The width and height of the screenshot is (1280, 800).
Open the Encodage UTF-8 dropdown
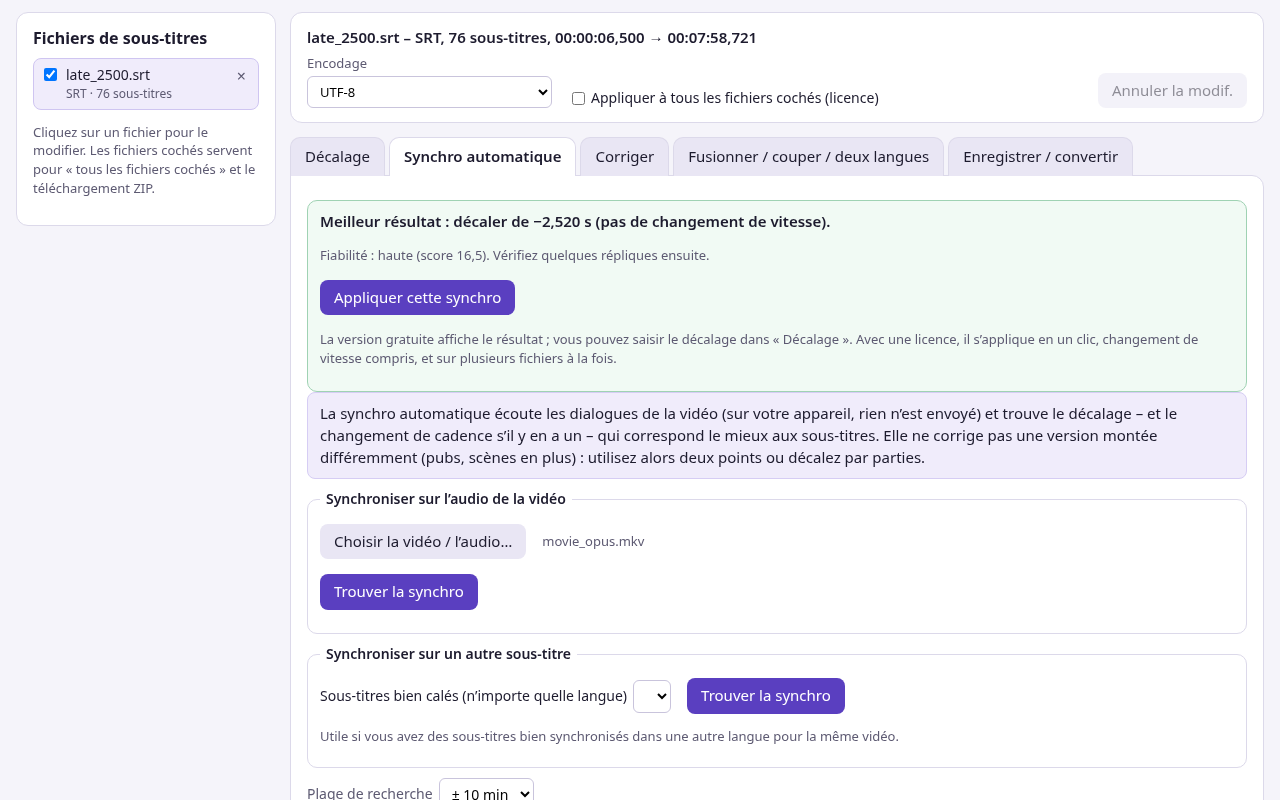tap(429, 92)
